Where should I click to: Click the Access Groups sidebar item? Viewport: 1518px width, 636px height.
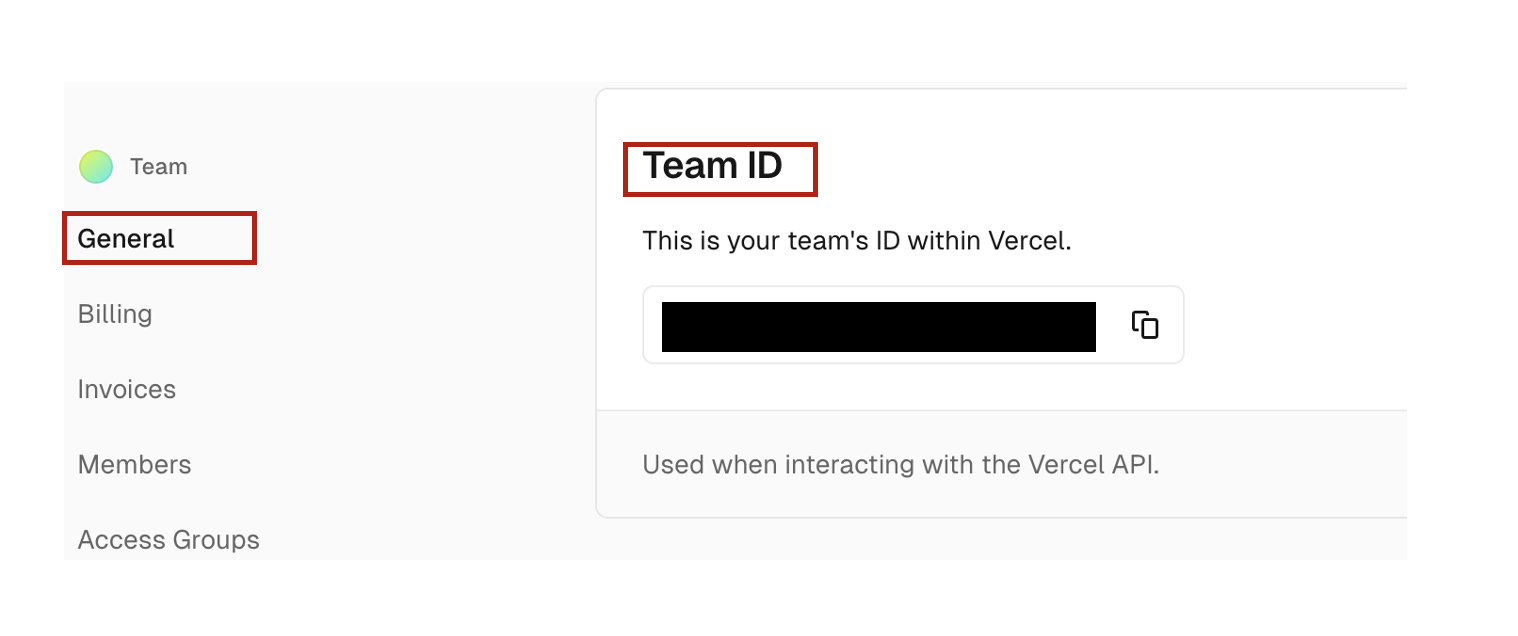168,539
